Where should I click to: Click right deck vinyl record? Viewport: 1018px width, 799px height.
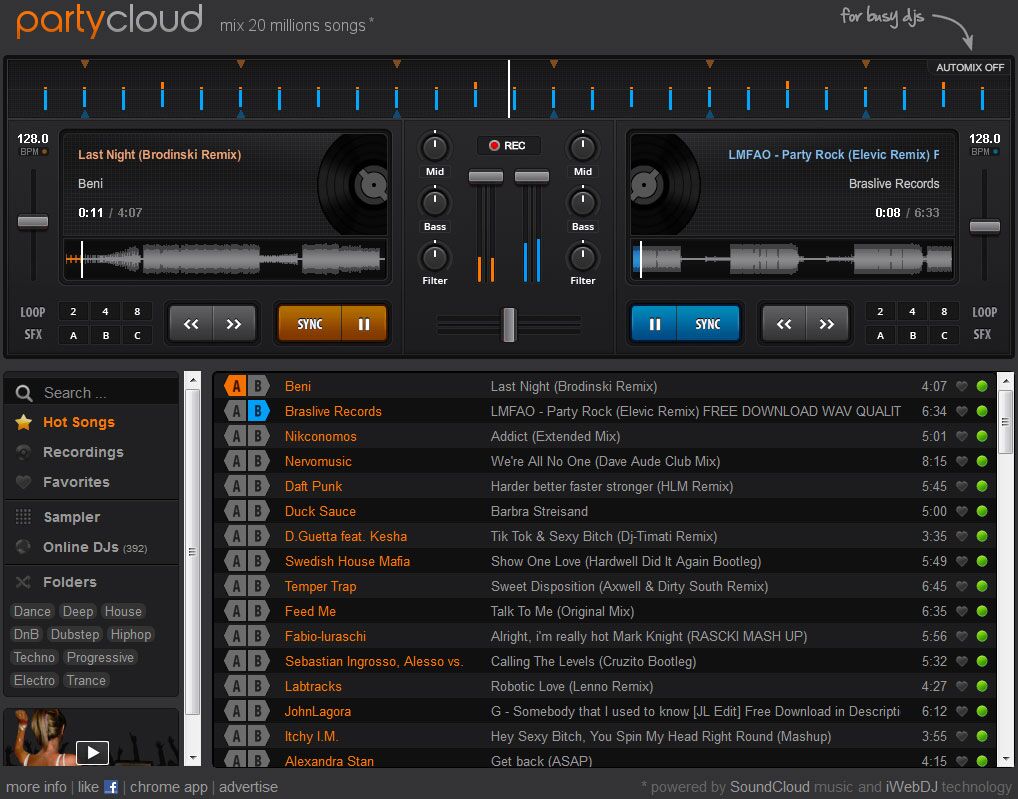pyautogui.click(x=665, y=186)
